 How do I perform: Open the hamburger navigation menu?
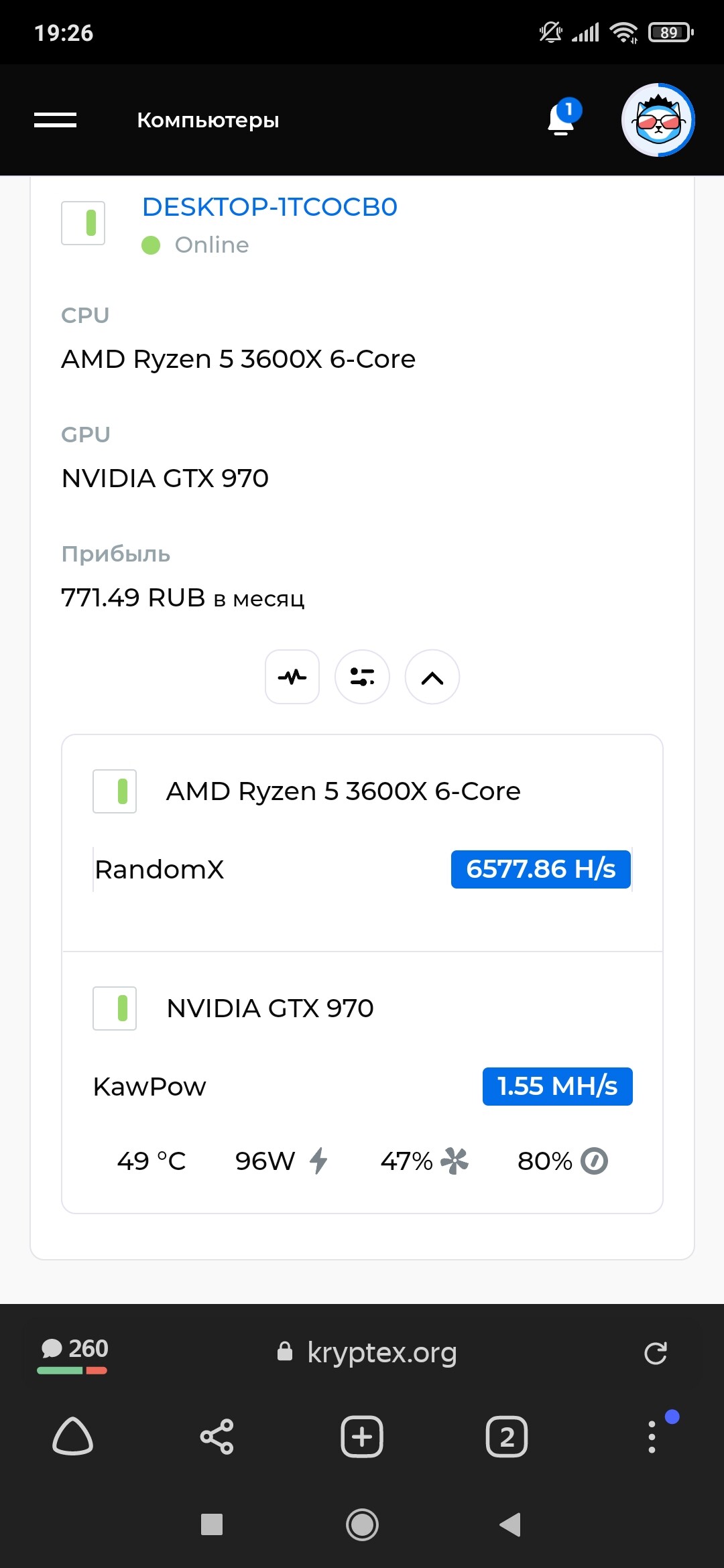click(x=56, y=120)
